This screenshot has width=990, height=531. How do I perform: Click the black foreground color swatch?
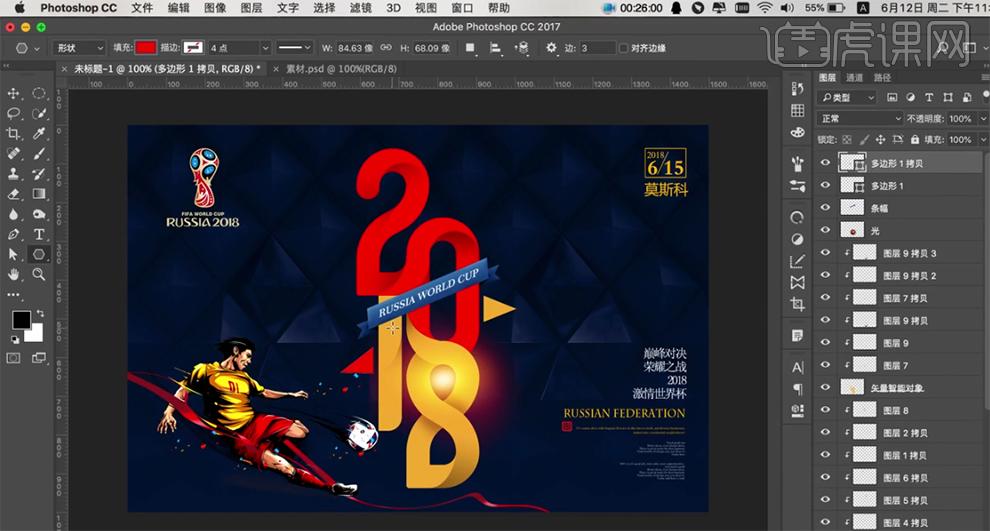tap(21, 319)
